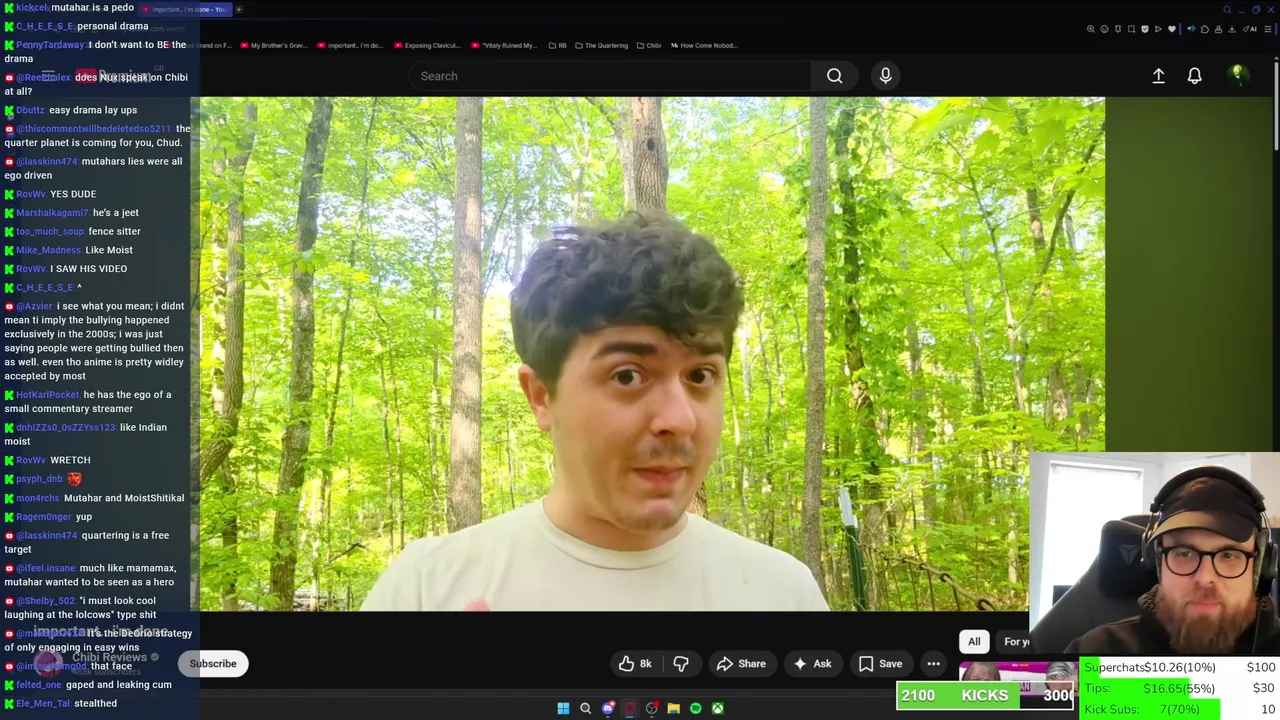Click chat username 'psyph_dnb'
Image resolution: width=1280 pixels, height=720 pixels.
39,479
